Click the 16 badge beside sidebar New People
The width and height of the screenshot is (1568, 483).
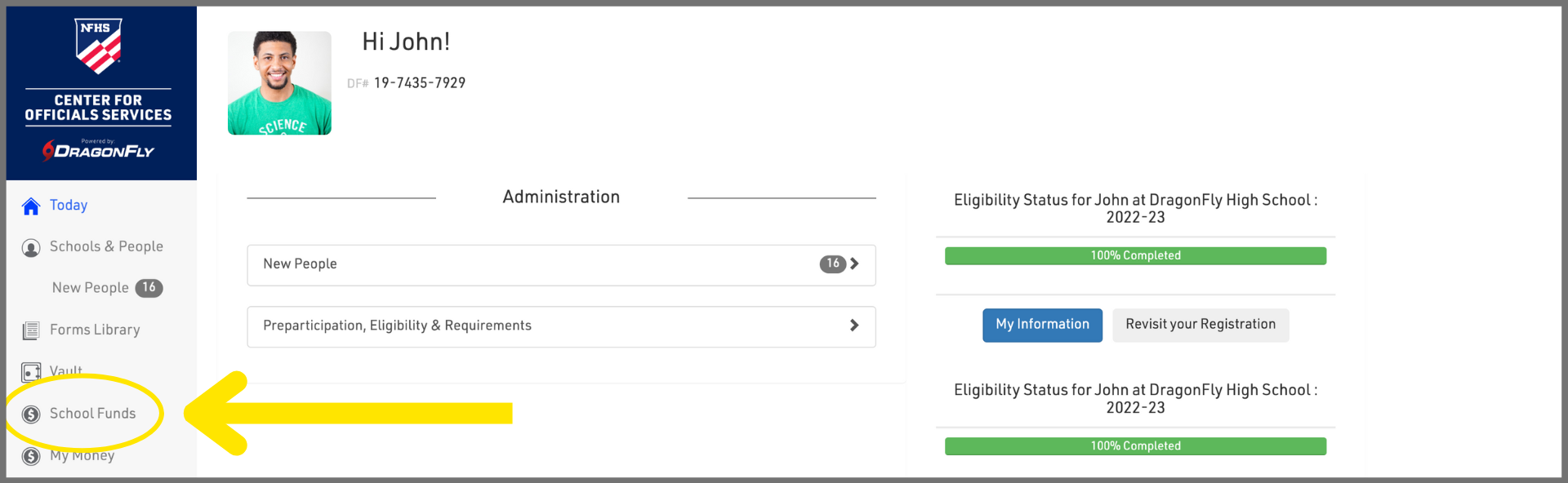click(149, 288)
